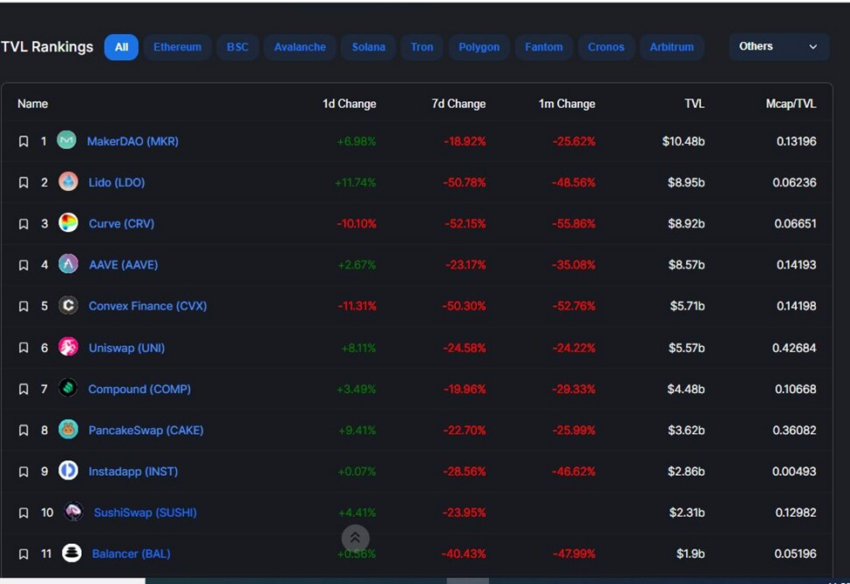The width and height of the screenshot is (850, 584).
Task: Bookmark the MakerDAO (MKR) row
Action: (23, 142)
